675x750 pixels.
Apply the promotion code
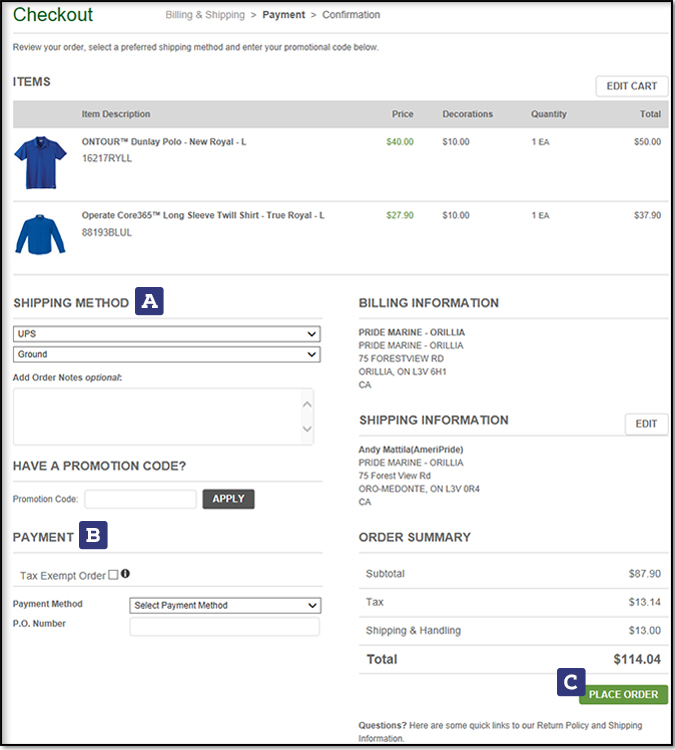[x=228, y=499]
